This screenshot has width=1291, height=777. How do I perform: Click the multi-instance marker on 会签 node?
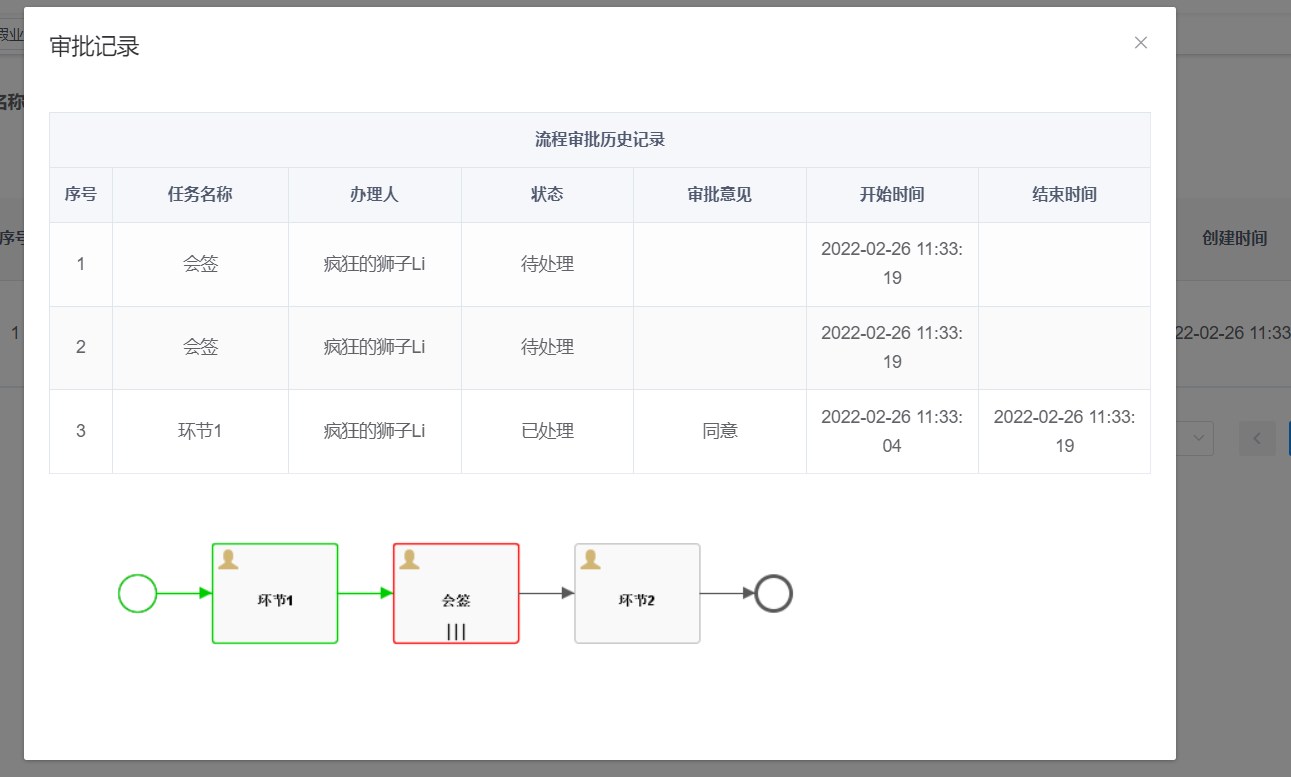[456, 631]
